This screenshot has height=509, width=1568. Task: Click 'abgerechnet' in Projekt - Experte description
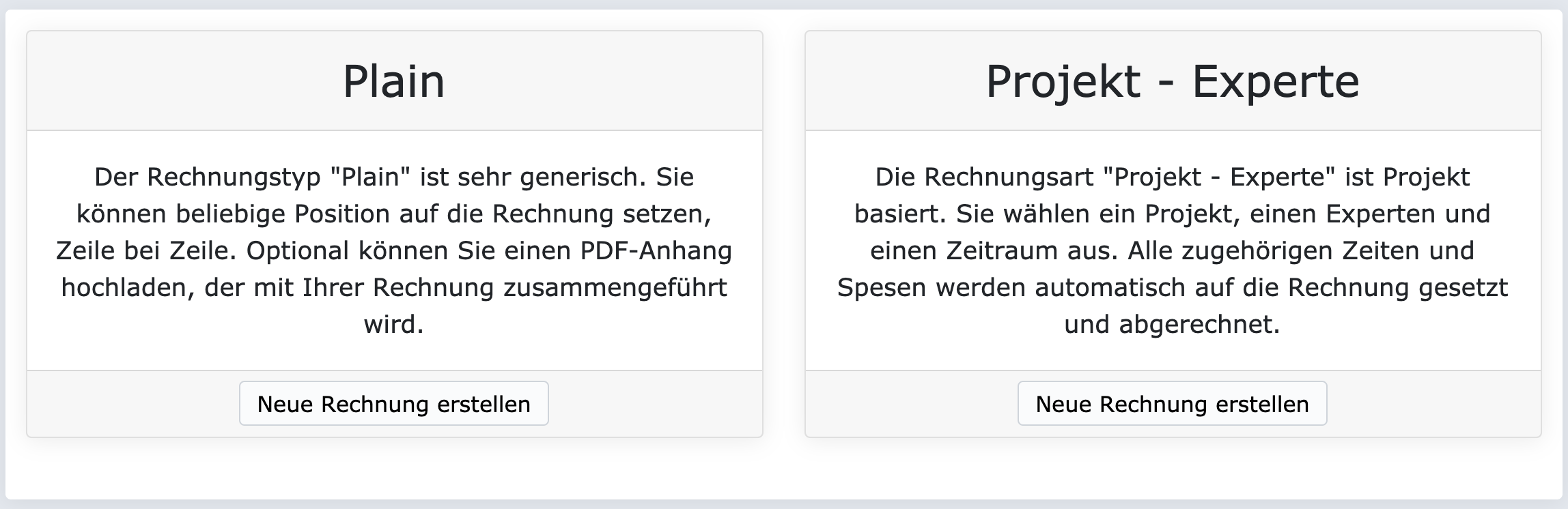1199,325
